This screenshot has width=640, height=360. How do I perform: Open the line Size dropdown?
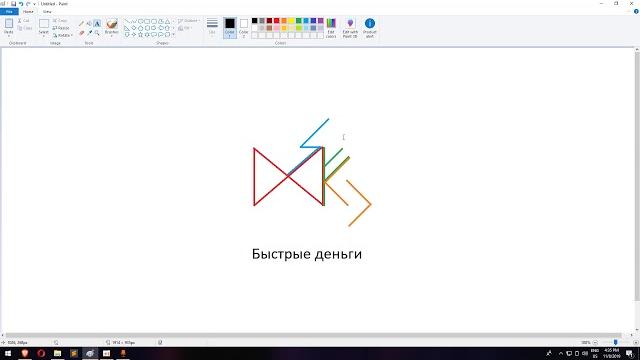212,28
